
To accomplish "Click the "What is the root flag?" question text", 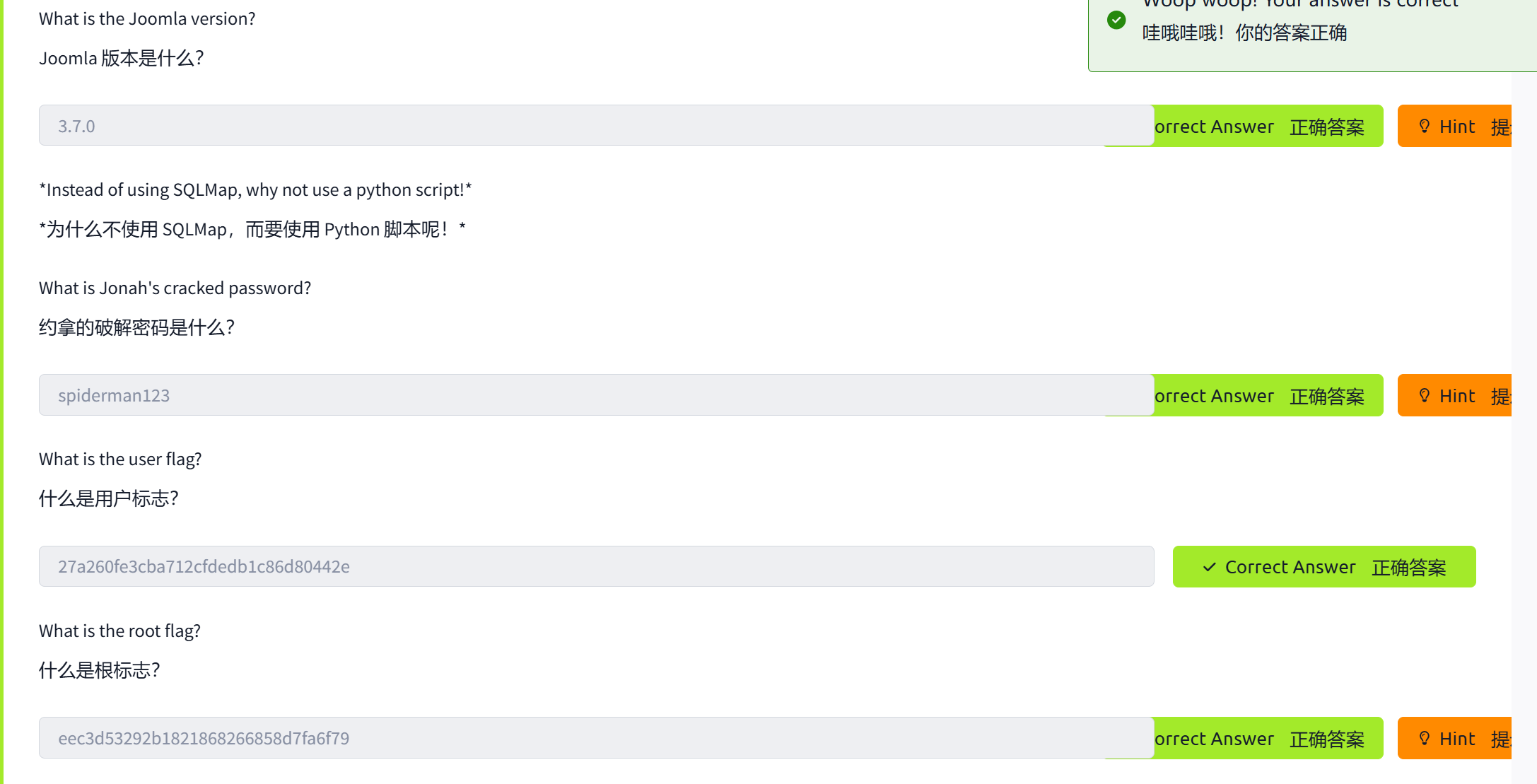I will tap(119, 631).
